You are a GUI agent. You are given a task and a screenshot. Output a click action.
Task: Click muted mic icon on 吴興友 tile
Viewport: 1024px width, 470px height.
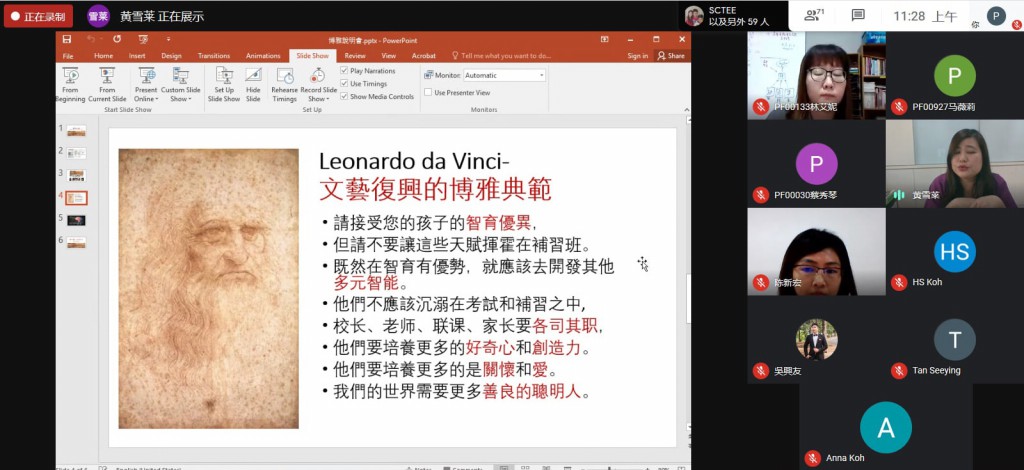pyautogui.click(x=760, y=371)
